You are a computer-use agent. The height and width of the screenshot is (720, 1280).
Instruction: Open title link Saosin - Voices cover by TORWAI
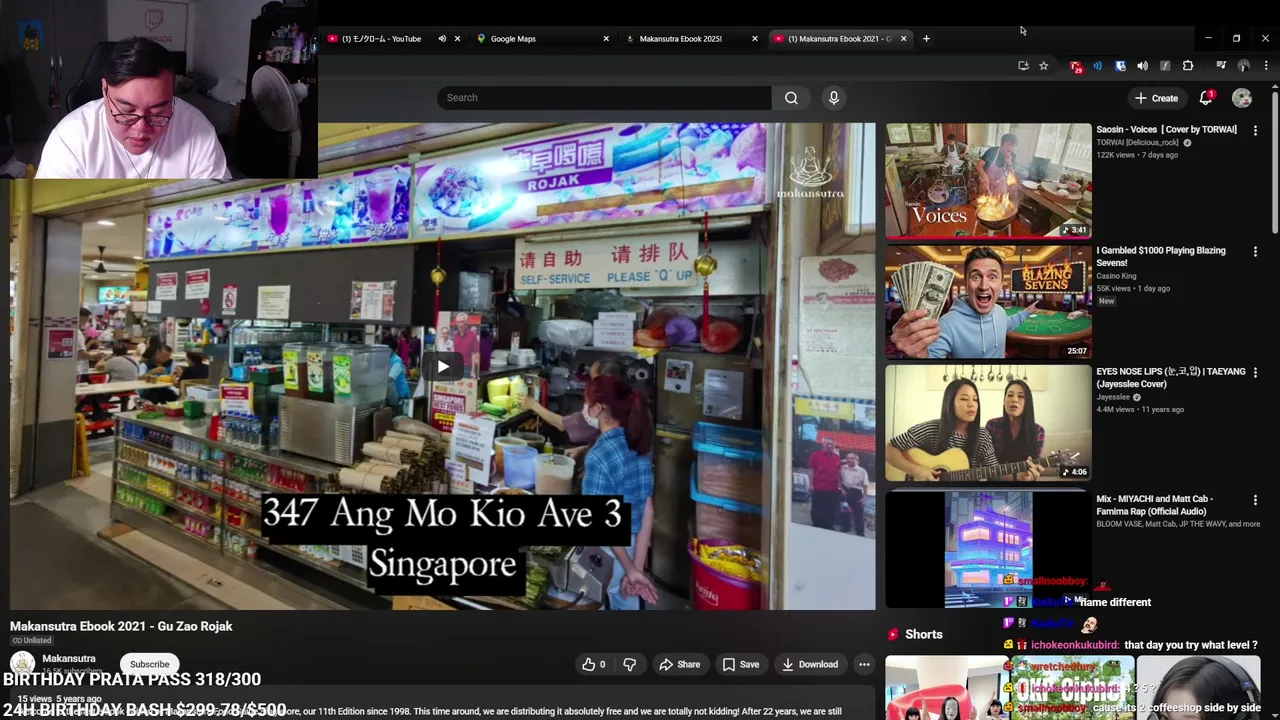tap(1166, 130)
